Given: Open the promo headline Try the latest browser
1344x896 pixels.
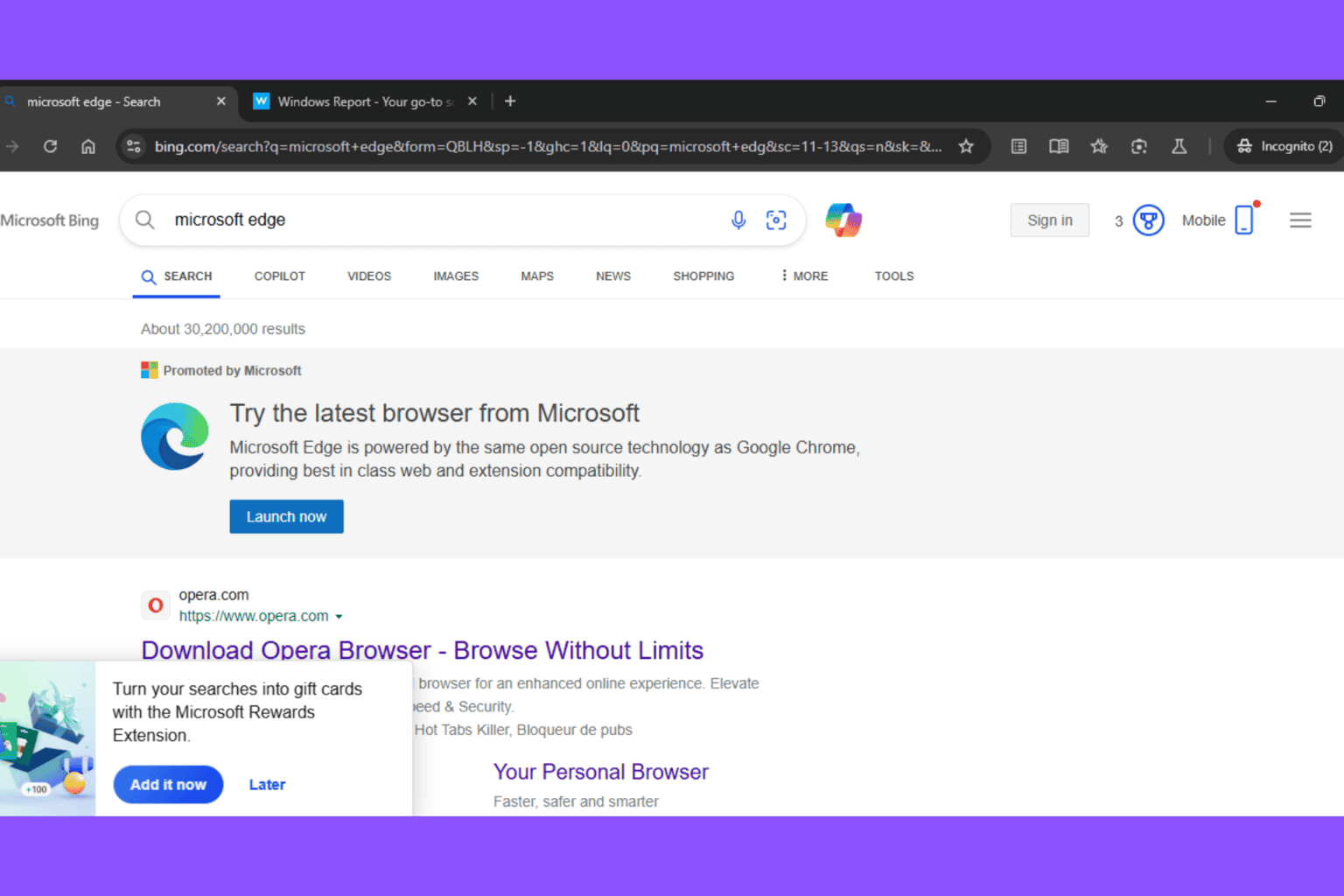Looking at the screenshot, I should coord(434,413).
